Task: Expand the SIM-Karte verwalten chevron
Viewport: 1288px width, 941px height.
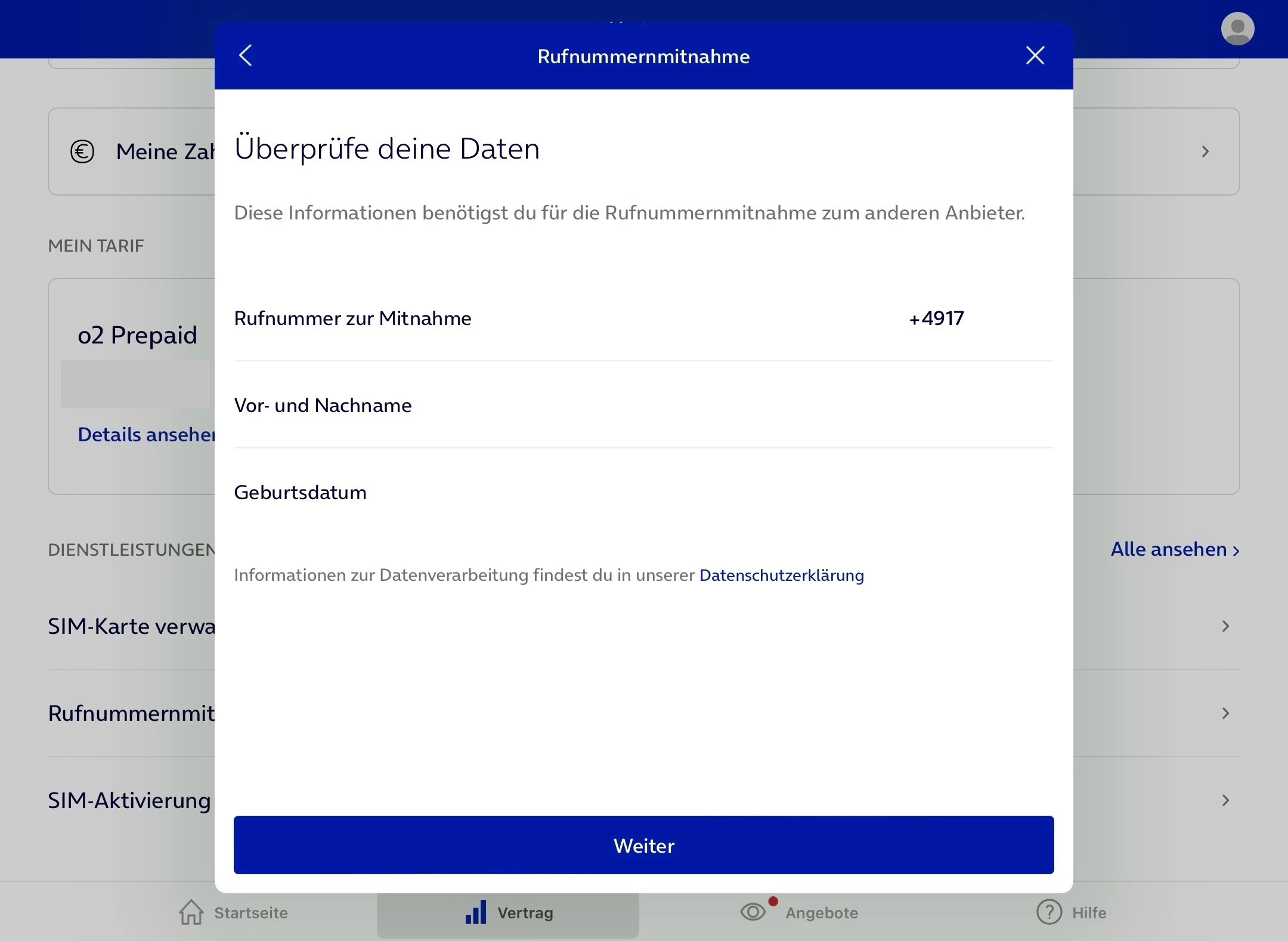Action: [1225, 626]
